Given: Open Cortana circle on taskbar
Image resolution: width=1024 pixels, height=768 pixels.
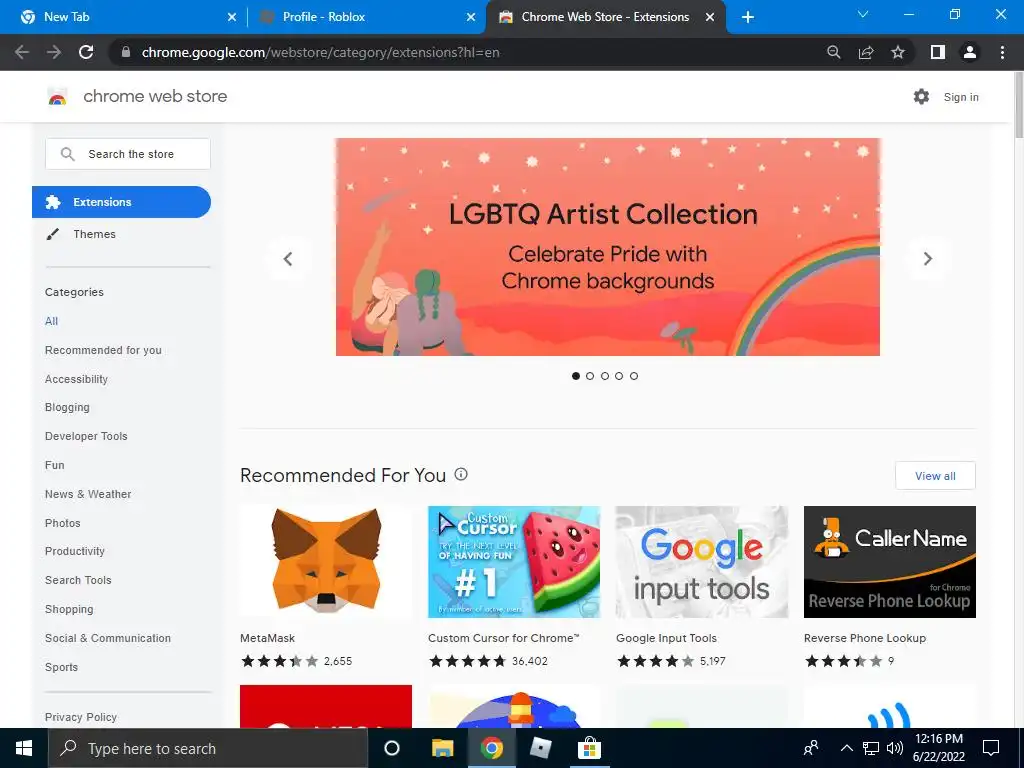Looking at the screenshot, I should point(392,748).
